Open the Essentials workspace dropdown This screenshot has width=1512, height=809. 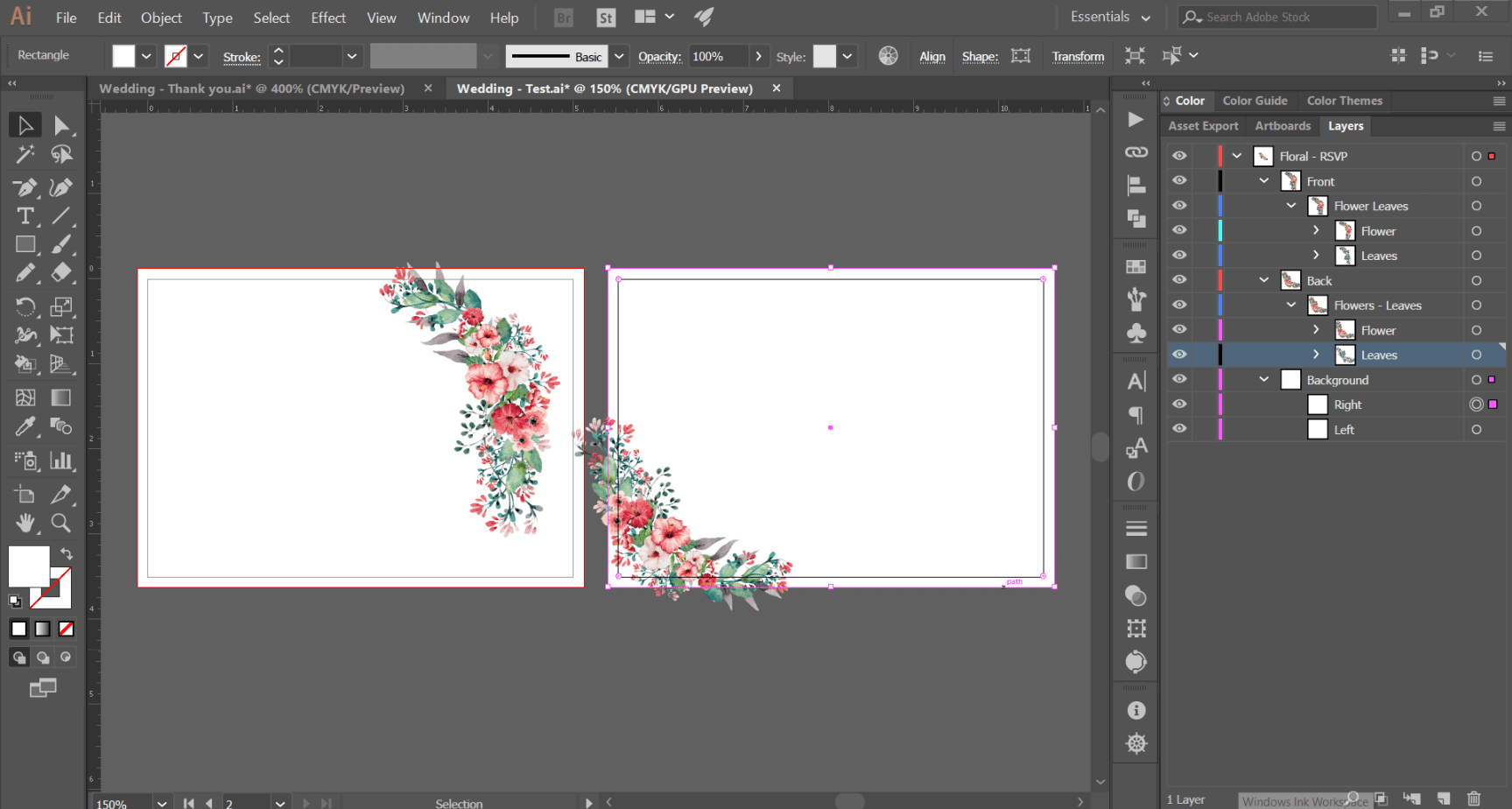(x=1109, y=18)
